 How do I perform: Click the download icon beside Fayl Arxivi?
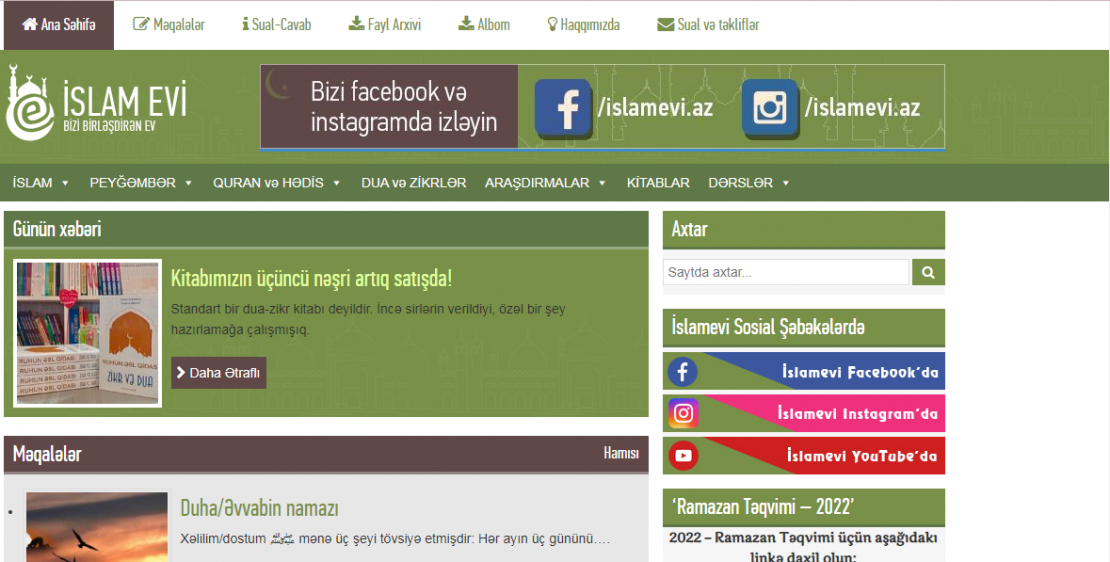click(x=356, y=24)
